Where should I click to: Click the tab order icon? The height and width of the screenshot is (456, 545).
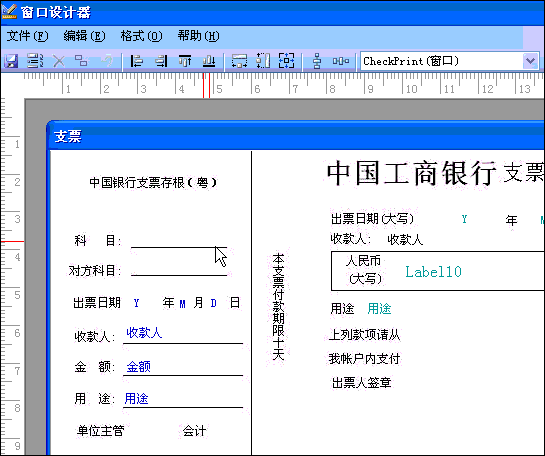point(35,61)
